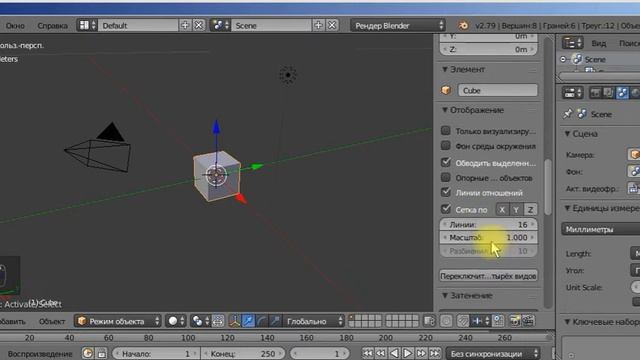This screenshot has width=640, height=360.
Task: Select the rotate manipulator arc icon
Action: (x=262, y=321)
